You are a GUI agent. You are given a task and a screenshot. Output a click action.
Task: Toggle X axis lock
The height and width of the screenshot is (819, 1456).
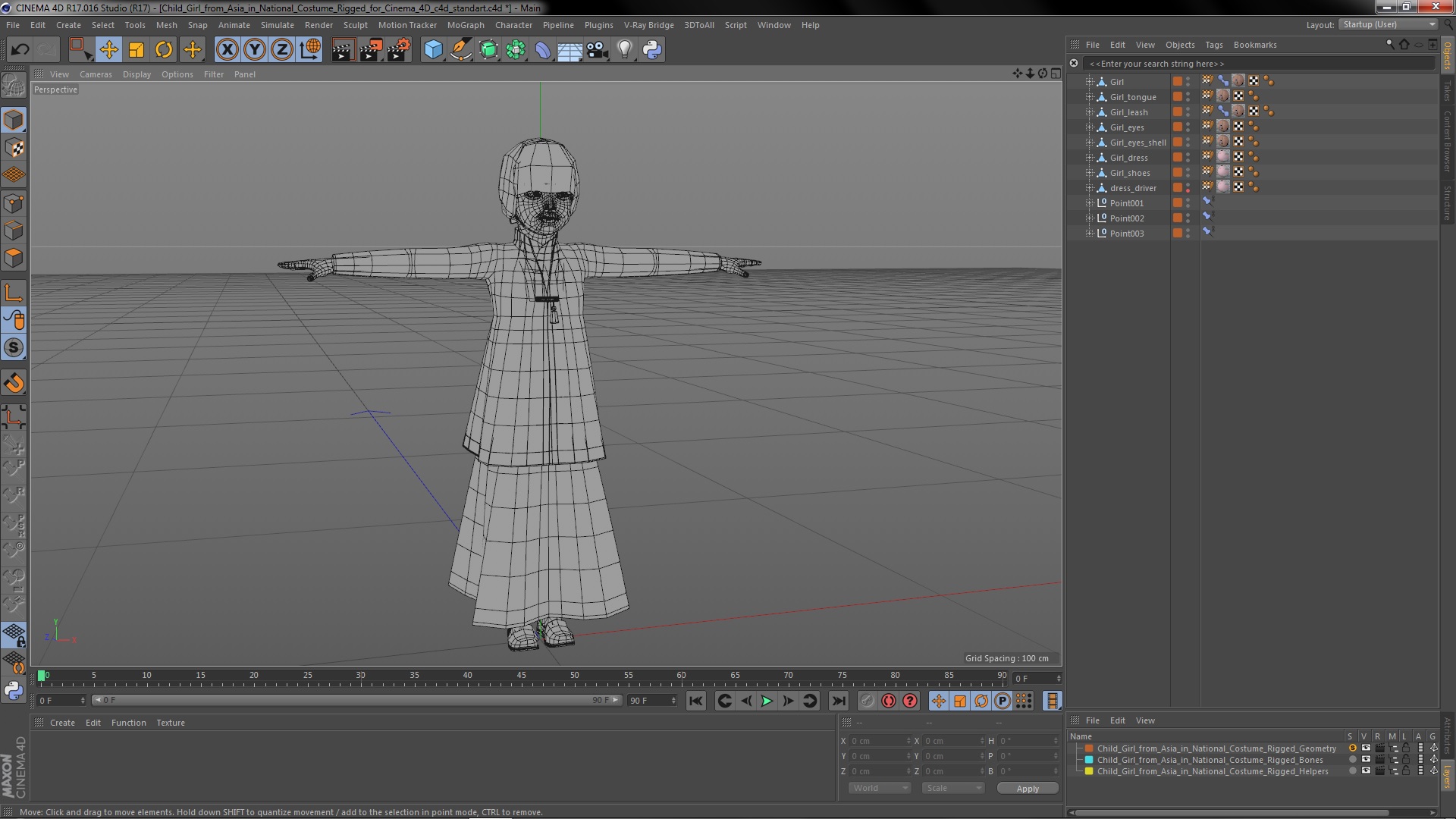pos(227,50)
